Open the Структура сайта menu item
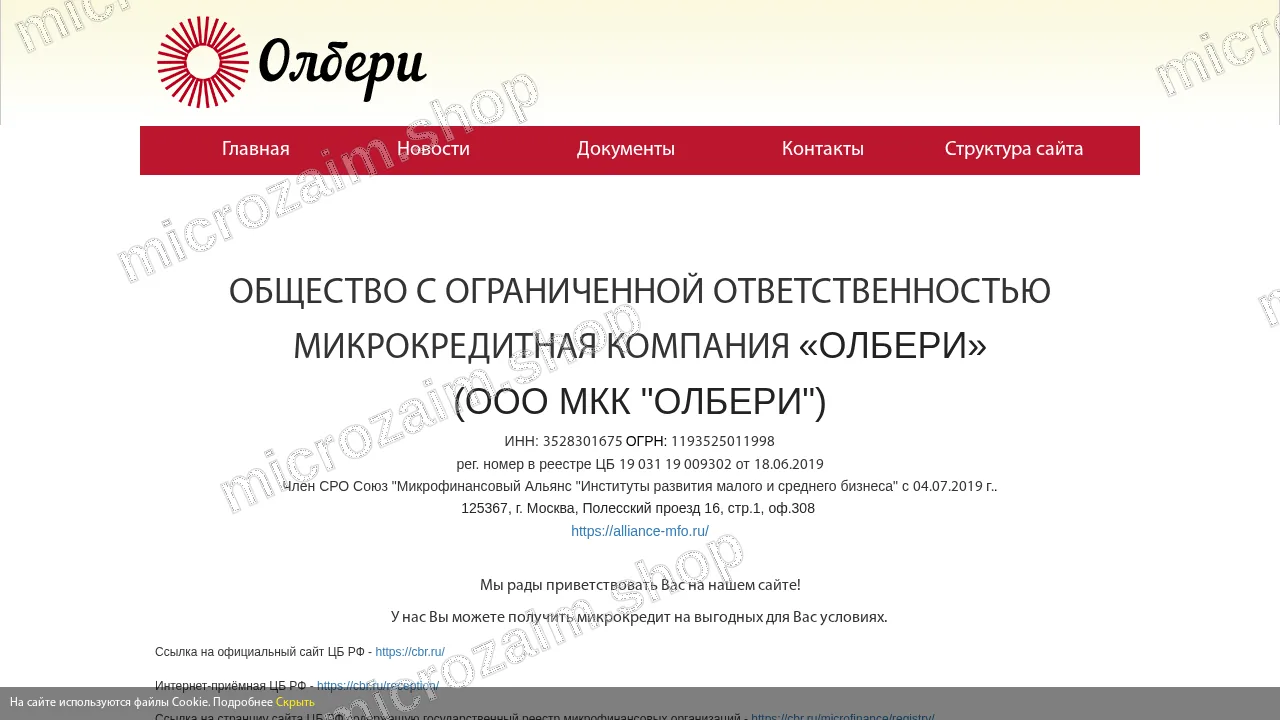The height and width of the screenshot is (720, 1280). point(1014,150)
